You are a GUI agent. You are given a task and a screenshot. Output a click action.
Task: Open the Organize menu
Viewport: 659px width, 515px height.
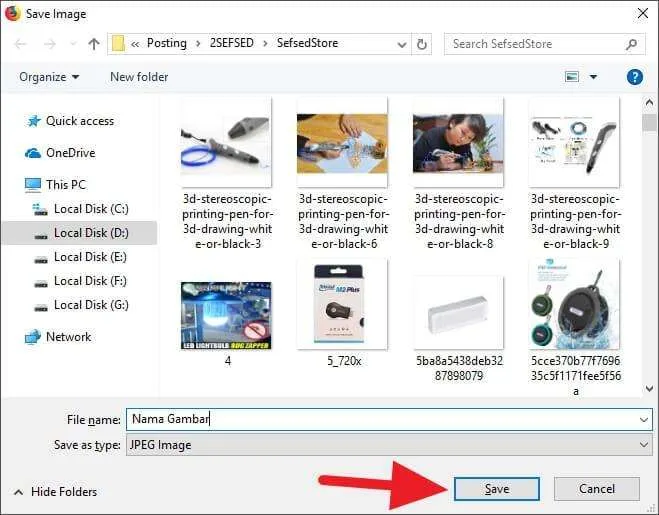click(49, 77)
